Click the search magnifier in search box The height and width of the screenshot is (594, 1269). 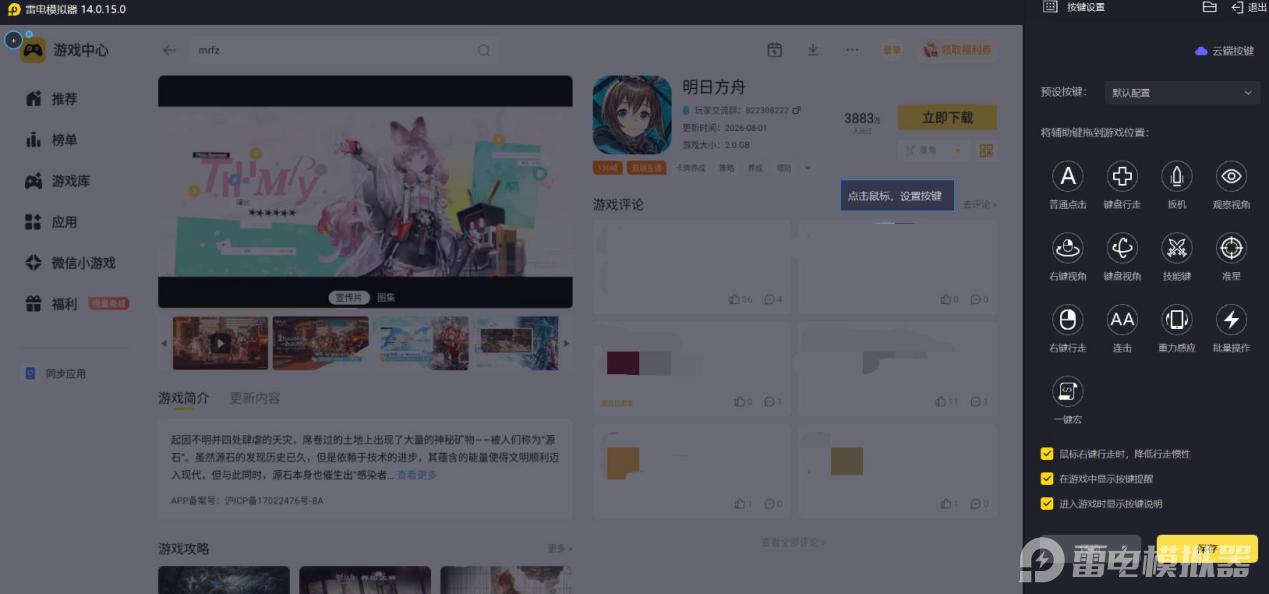[x=484, y=50]
